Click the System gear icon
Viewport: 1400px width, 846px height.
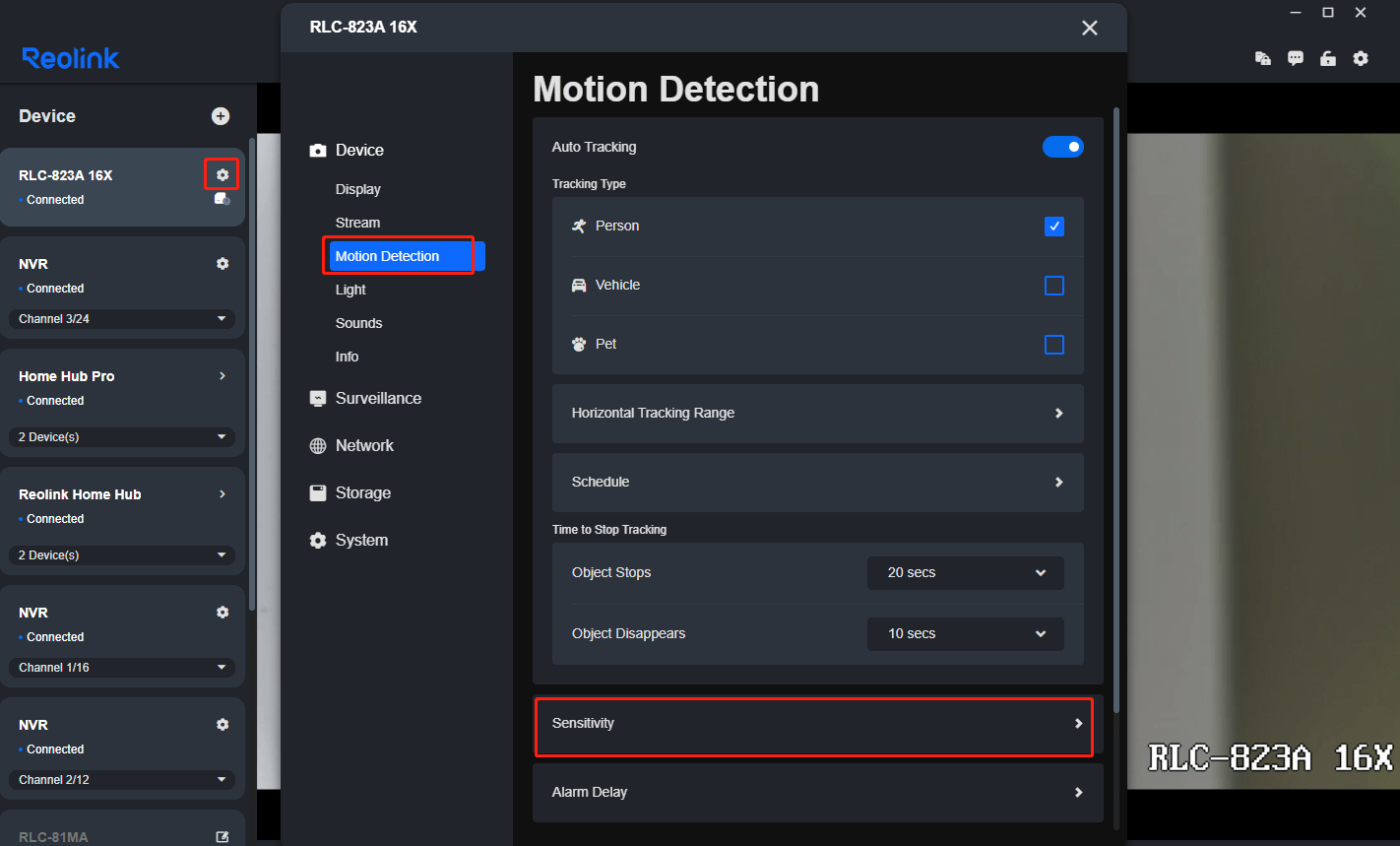tap(318, 541)
